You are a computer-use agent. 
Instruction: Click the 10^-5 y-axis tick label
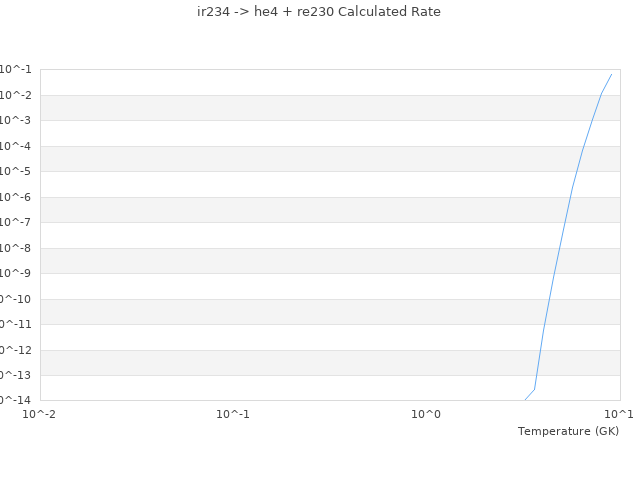coord(16,171)
